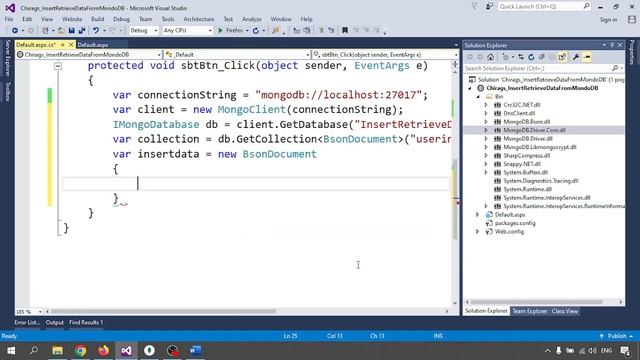Open the Find Results 1 tab
Image resolution: width=640 pixels, height=360 pixels.
click(86, 322)
